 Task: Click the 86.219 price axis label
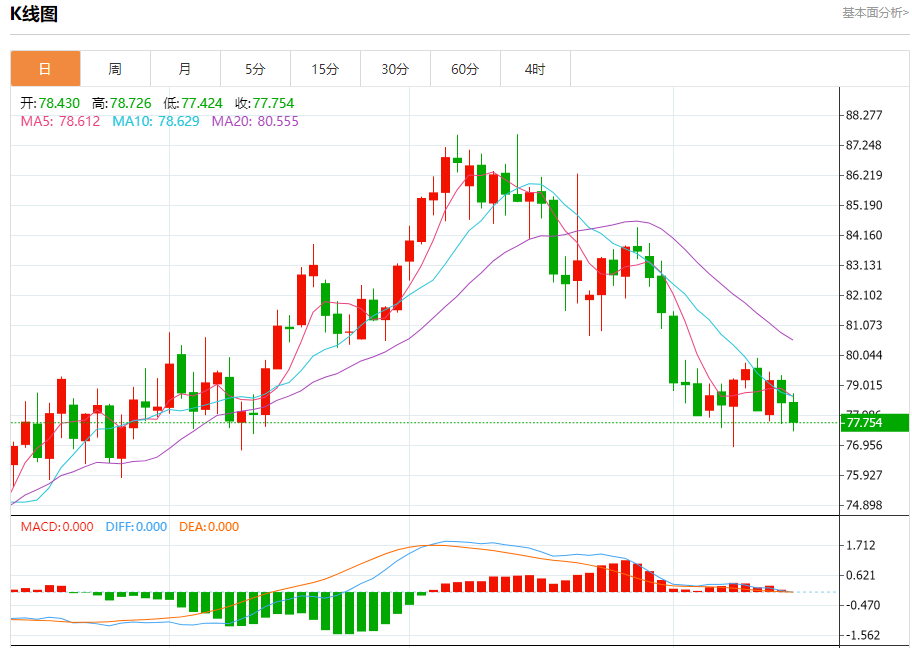click(864, 175)
